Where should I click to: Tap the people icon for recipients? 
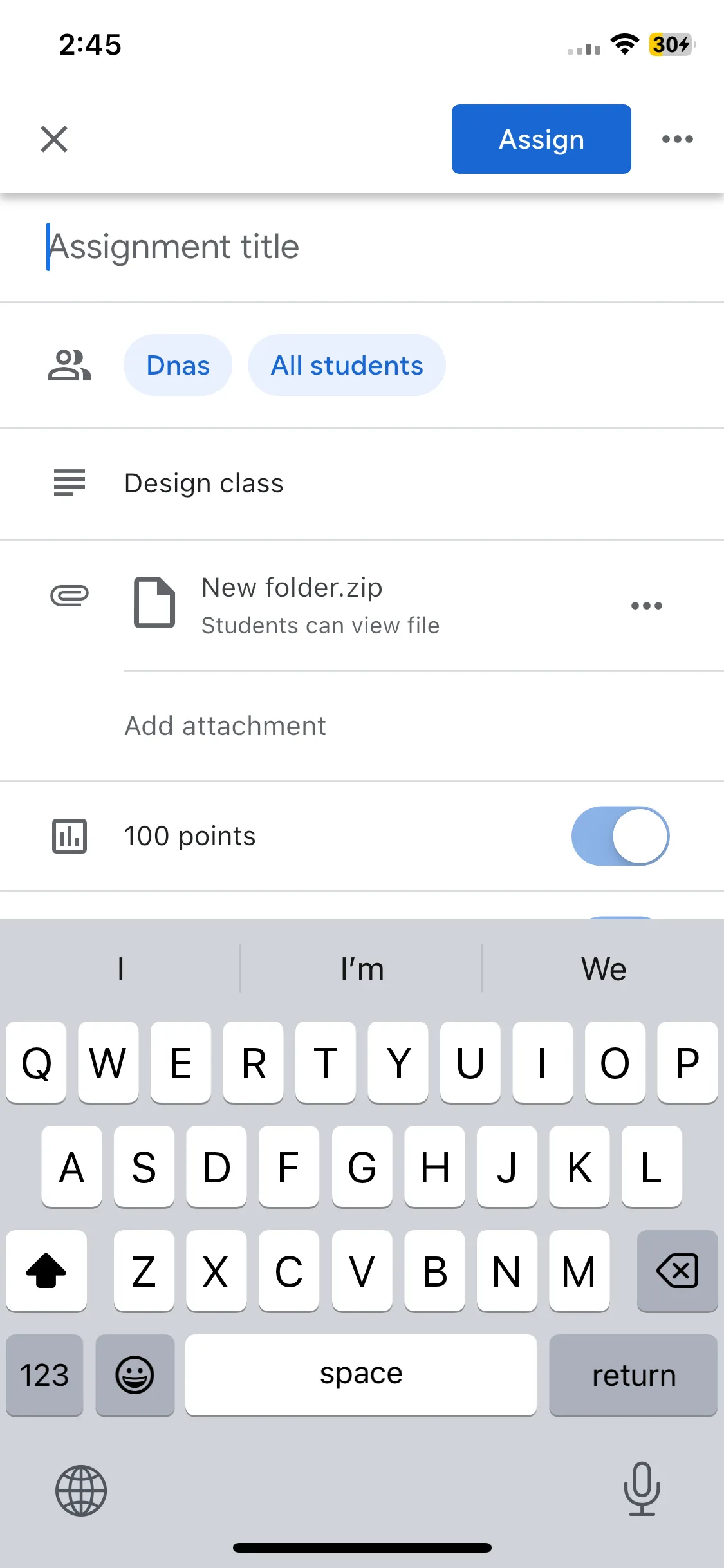(x=70, y=365)
